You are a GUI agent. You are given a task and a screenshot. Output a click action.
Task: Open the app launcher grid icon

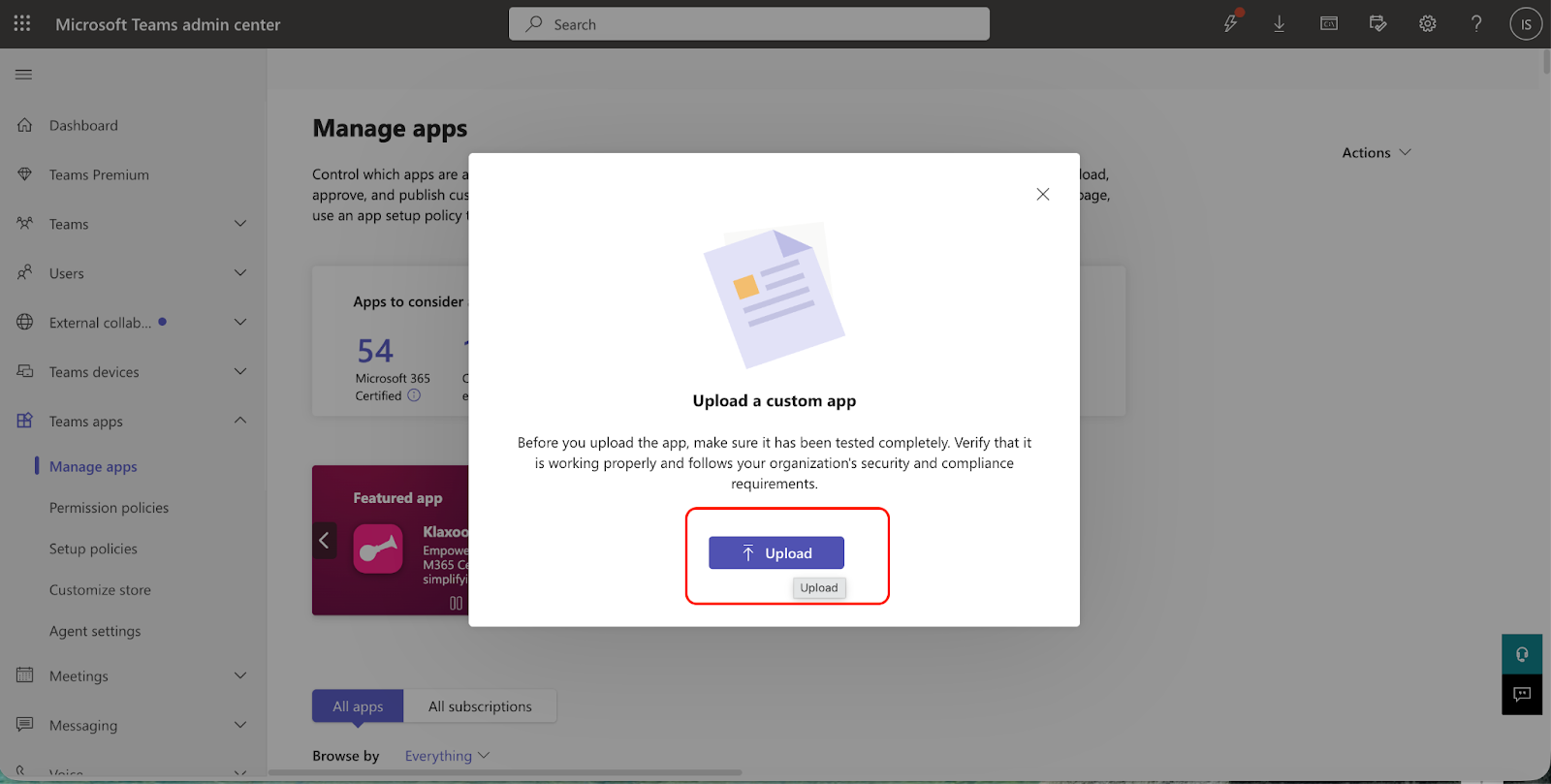pos(22,23)
